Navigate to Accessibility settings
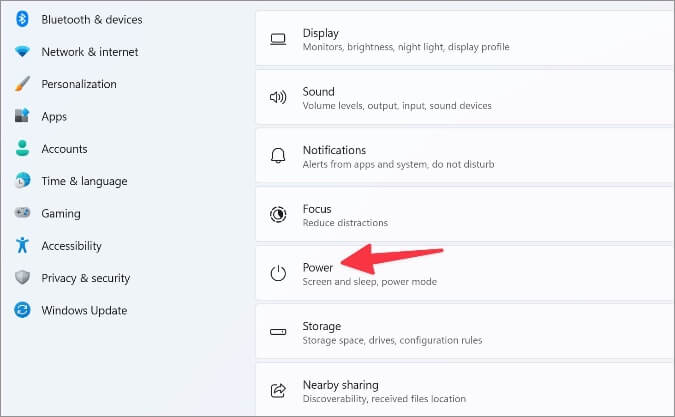The height and width of the screenshot is (417, 675). point(71,246)
